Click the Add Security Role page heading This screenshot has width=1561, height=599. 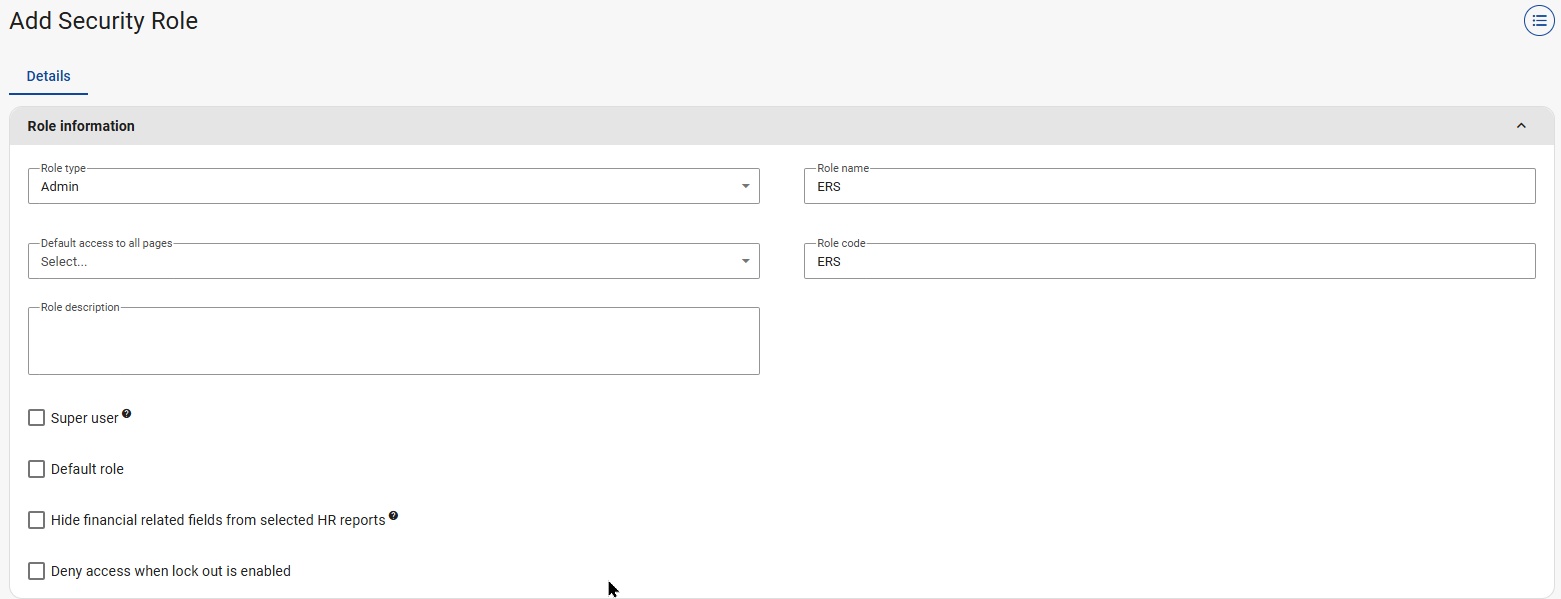(104, 21)
